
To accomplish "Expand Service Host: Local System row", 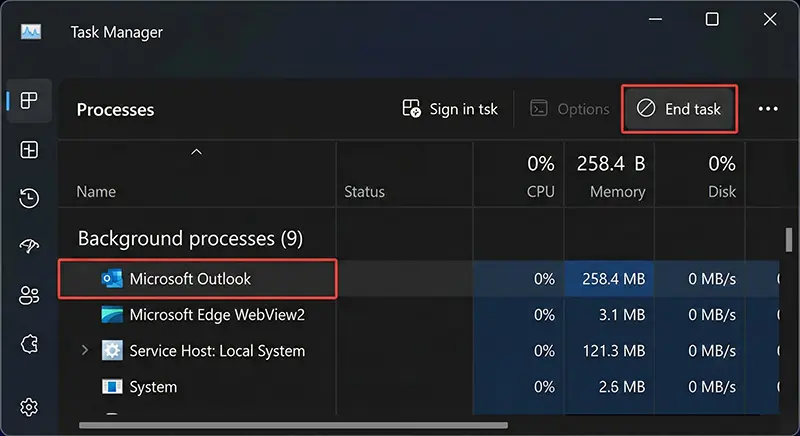I will [85, 350].
